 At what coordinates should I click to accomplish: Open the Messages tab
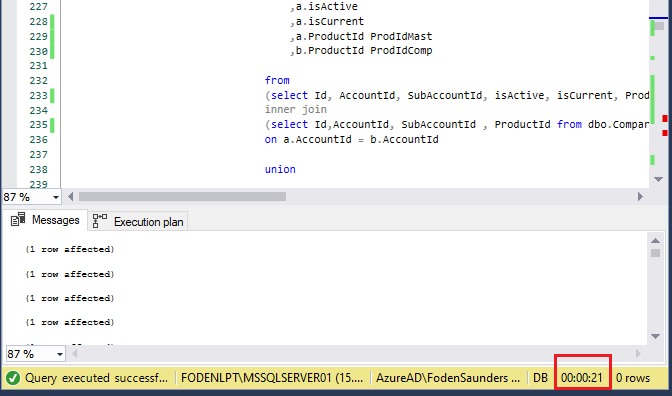45,220
